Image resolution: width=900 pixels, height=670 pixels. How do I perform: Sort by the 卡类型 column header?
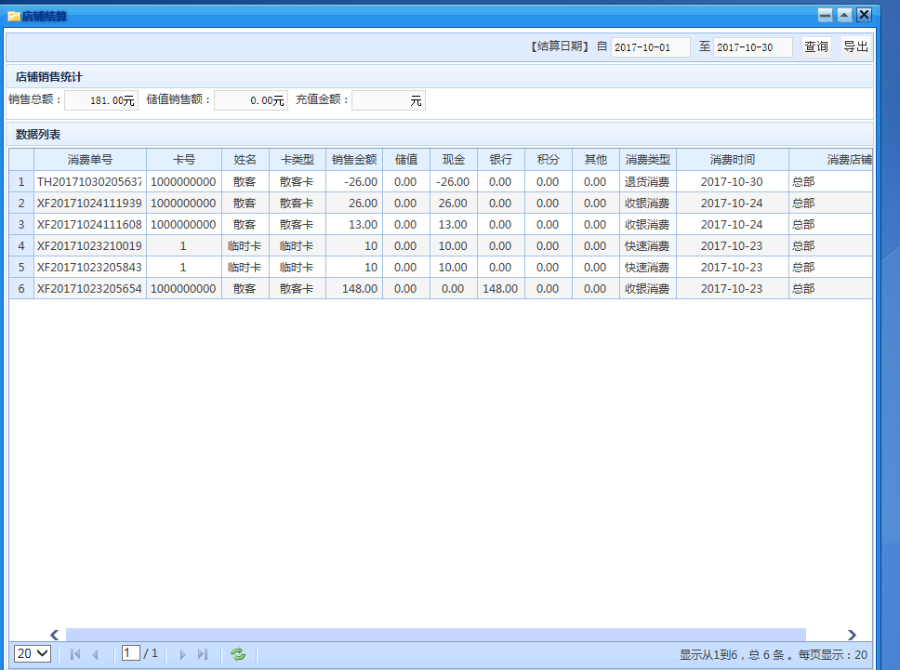[297, 160]
